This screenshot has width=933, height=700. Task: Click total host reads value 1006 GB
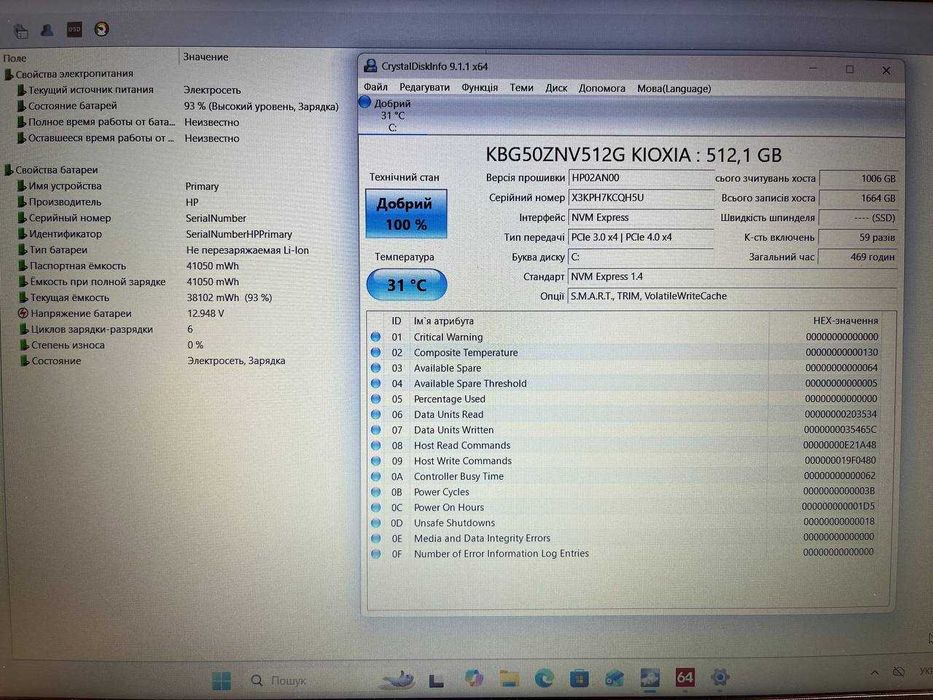coord(858,178)
